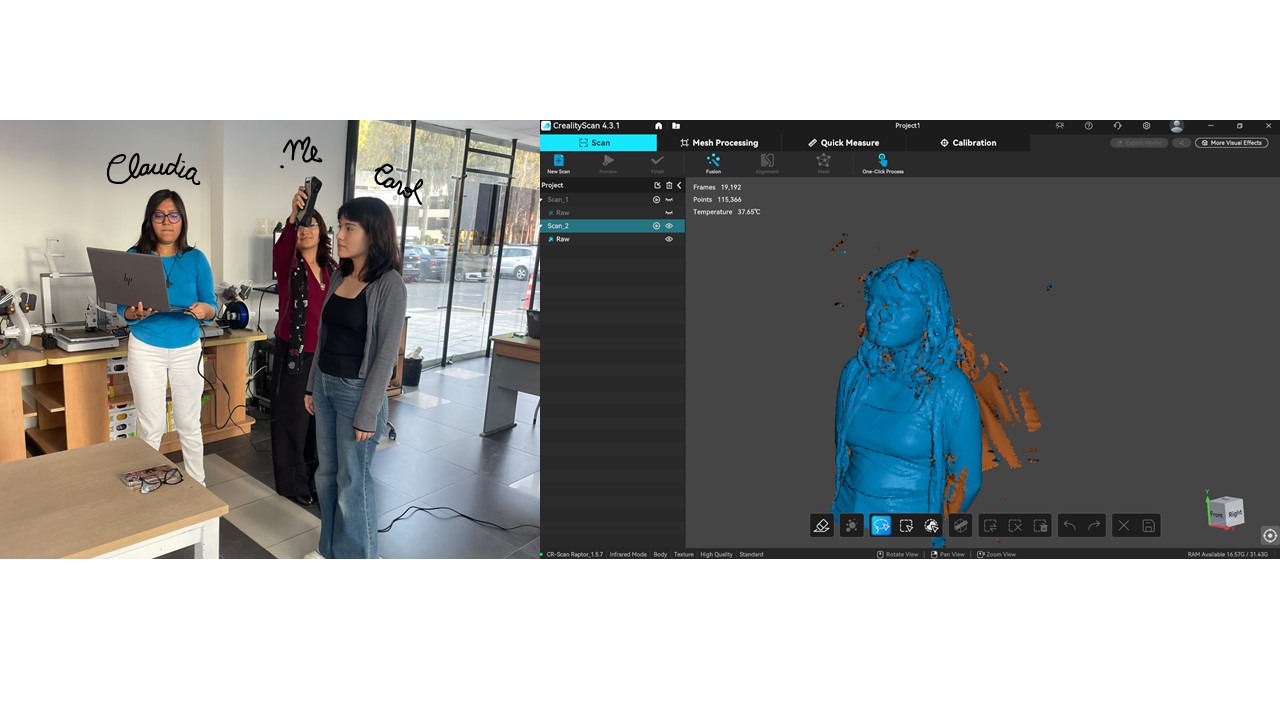This screenshot has height=720, width=1280.
Task: Show Scan_1 using its closed-eye icon
Action: pyautogui.click(x=669, y=199)
